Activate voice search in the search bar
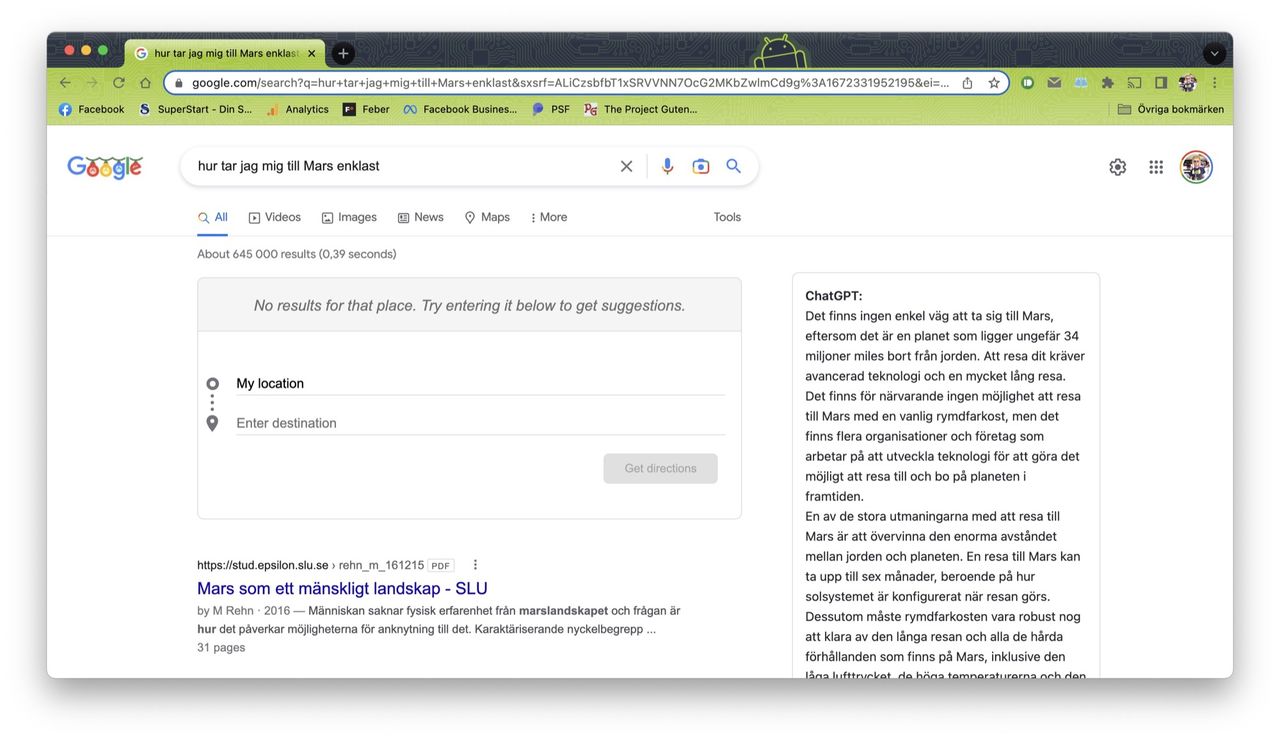Viewport: 1280px width, 740px height. tap(667, 166)
